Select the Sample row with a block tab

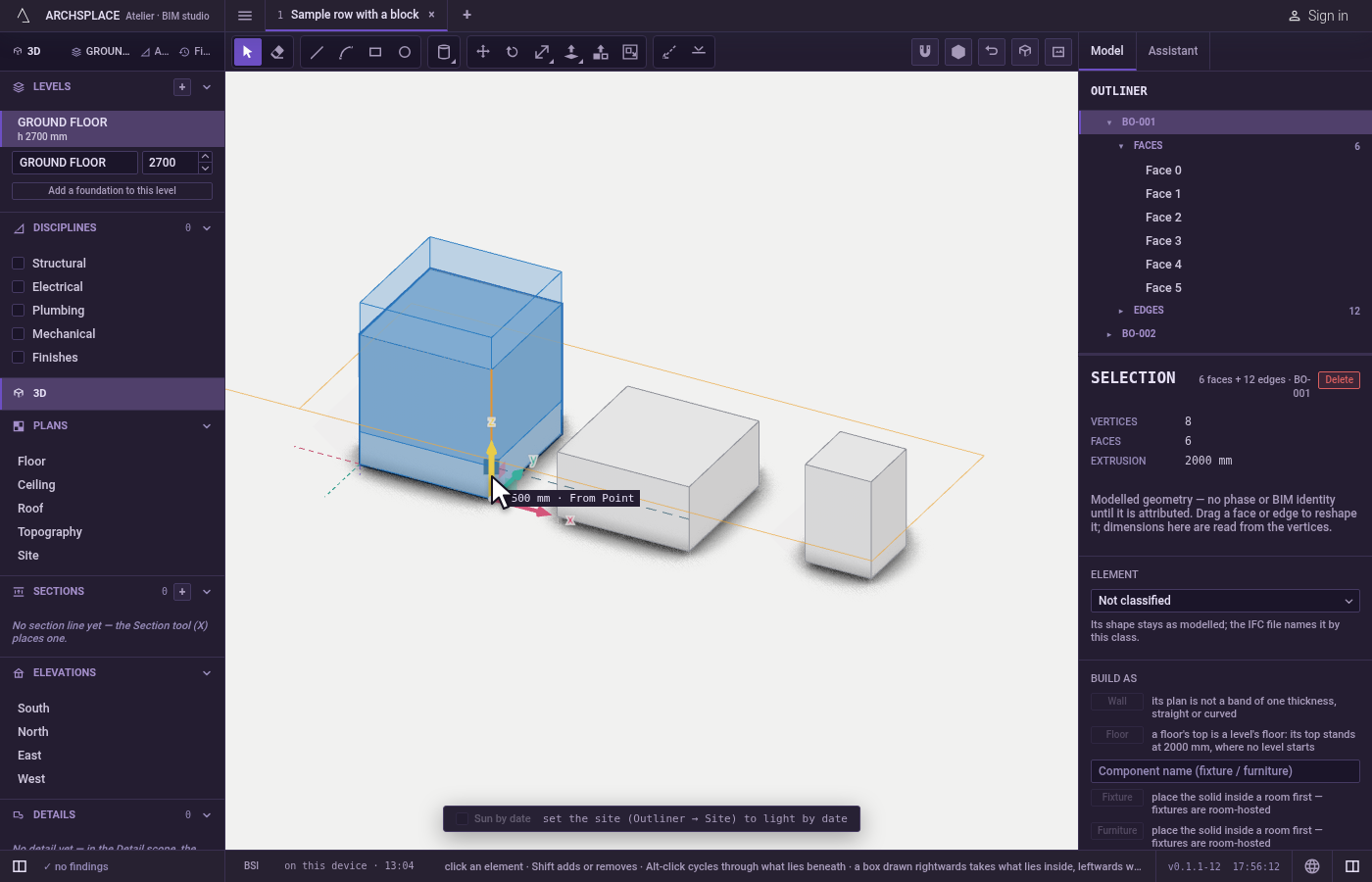pyautogui.click(x=355, y=15)
